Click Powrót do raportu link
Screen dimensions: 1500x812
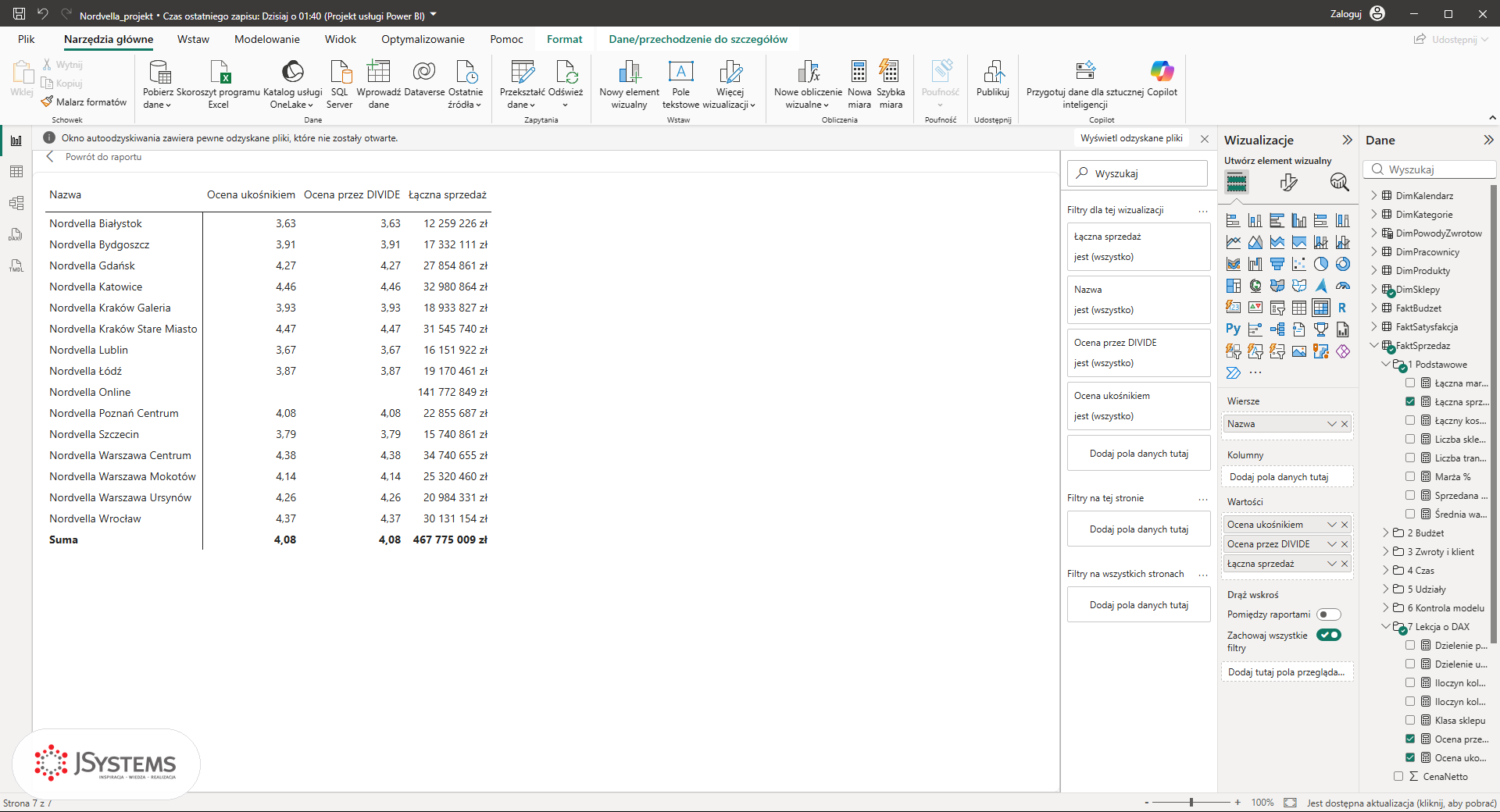click(x=103, y=157)
